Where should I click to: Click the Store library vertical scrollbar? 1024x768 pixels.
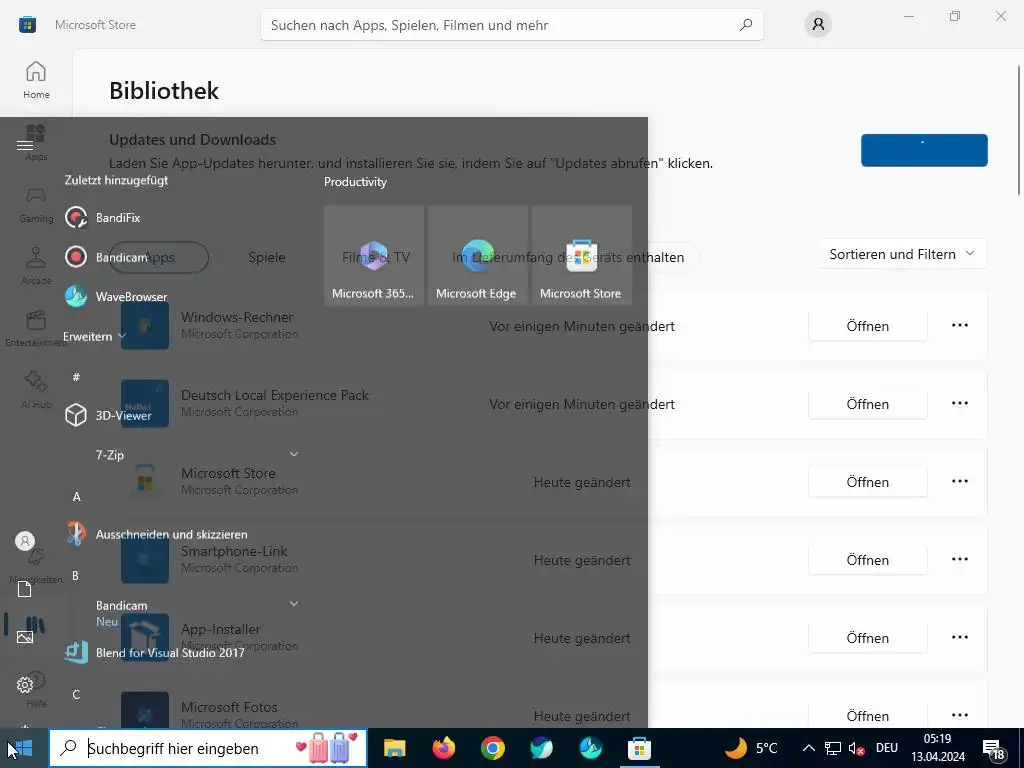[1019, 131]
